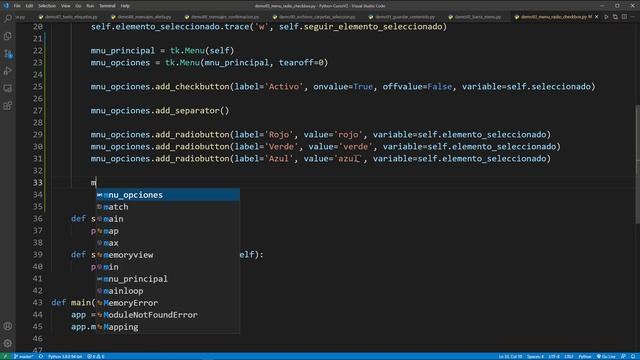Open the Edit menu
This screenshot has width=640, height=360.
(x=29, y=6)
